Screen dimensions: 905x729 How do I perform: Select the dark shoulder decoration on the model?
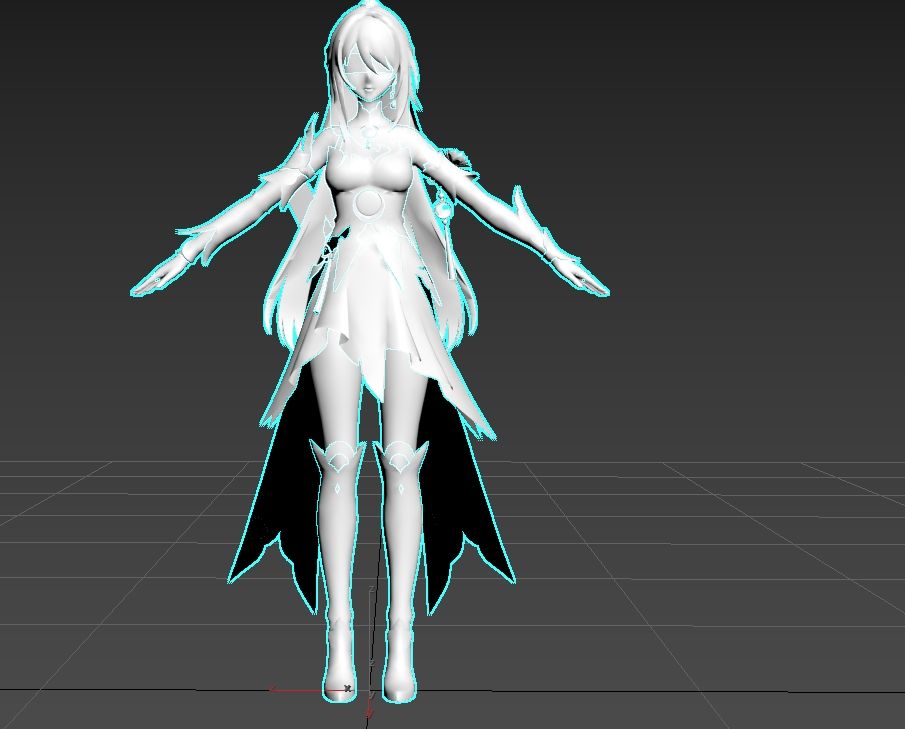458,158
